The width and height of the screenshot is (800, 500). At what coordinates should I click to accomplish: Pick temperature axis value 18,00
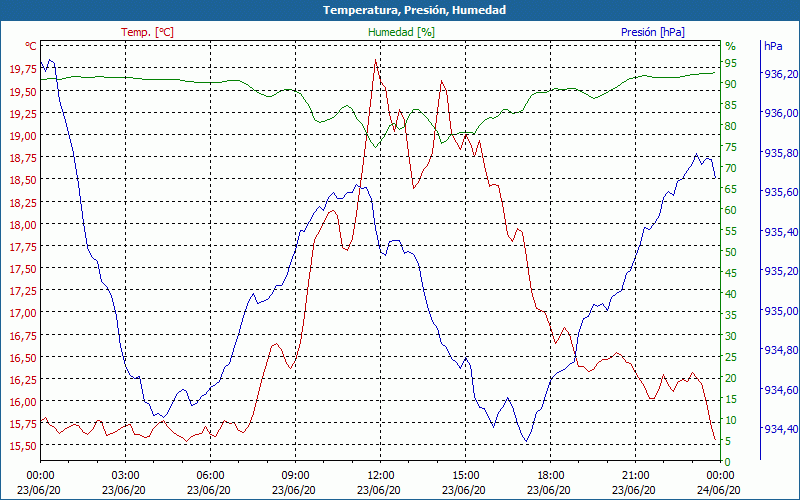pyautogui.click(x=23, y=224)
